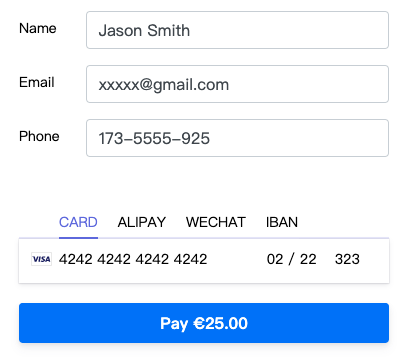Open the IBAN payment tab
The image size is (407, 362).
coord(282,222)
